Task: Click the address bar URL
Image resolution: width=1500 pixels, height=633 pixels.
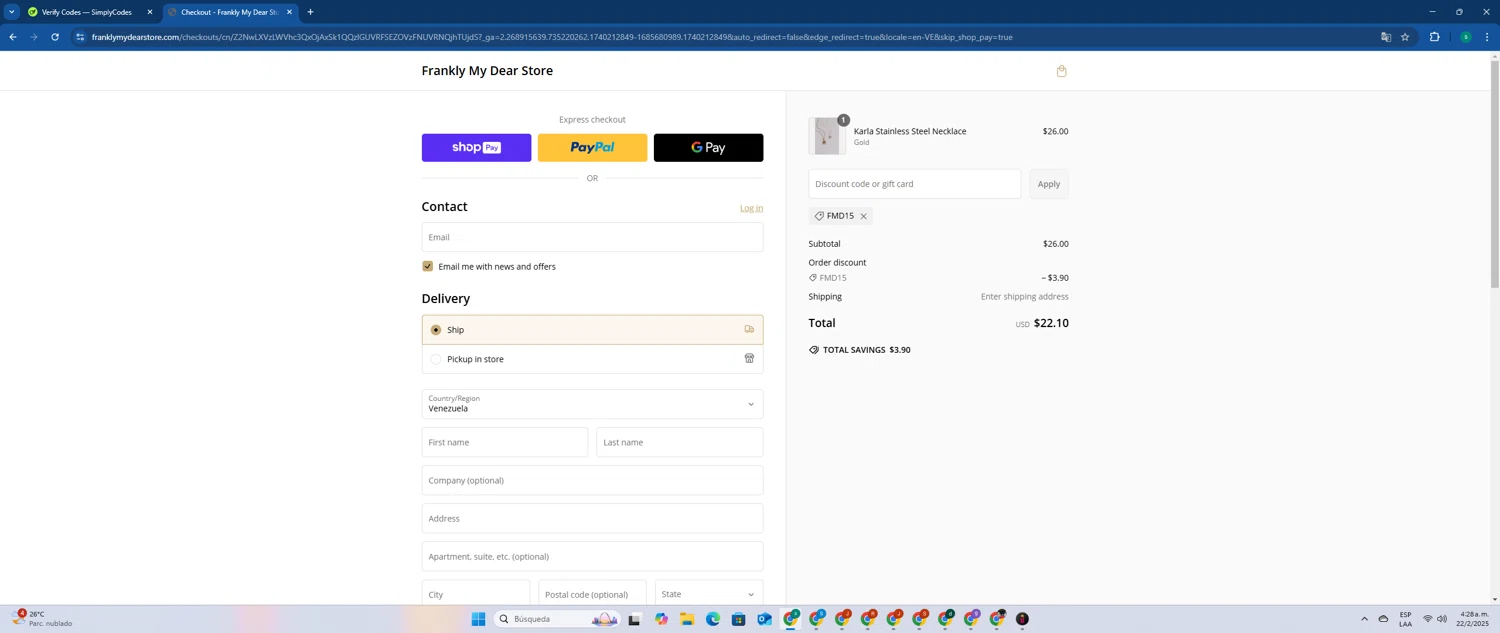Action: coord(552,37)
